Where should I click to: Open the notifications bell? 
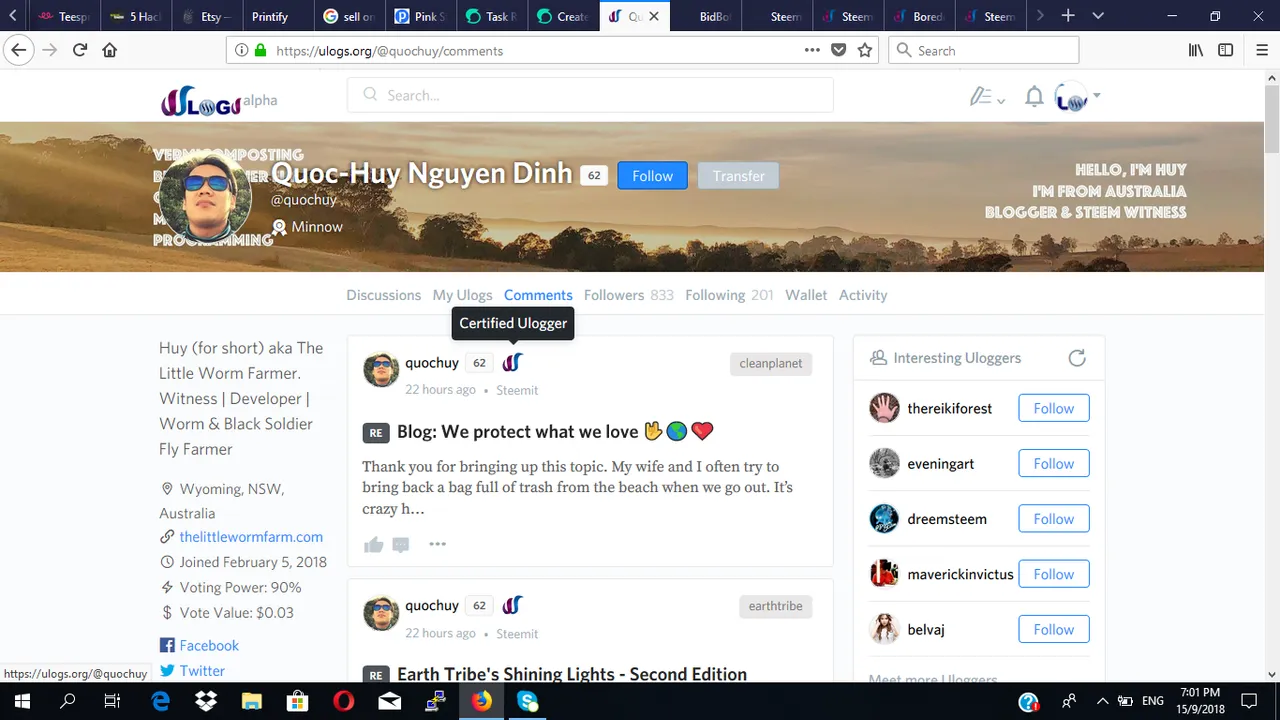pyautogui.click(x=1034, y=97)
